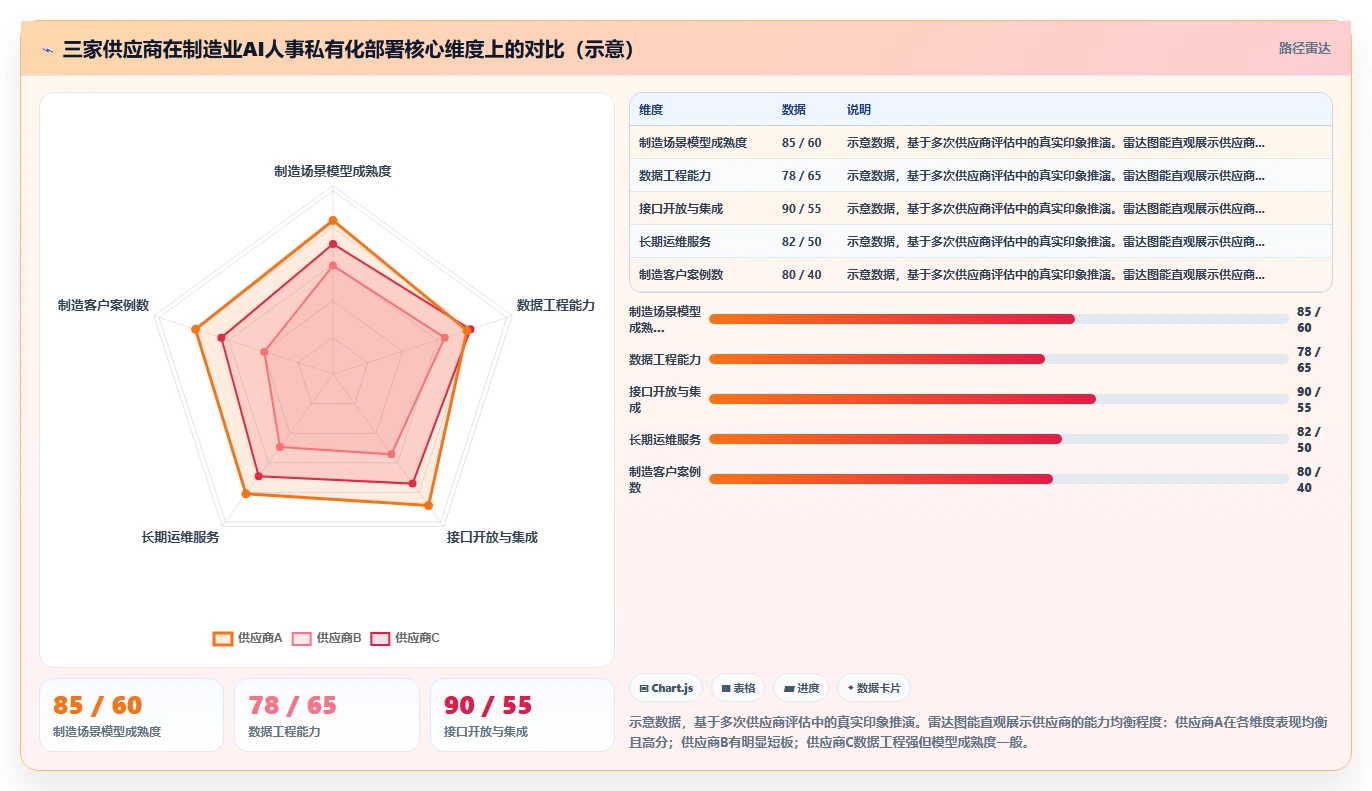Click the 供应商A orange point on the 制造场景模型成熟度 axis
This screenshot has width=1372, height=791.
point(333,220)
